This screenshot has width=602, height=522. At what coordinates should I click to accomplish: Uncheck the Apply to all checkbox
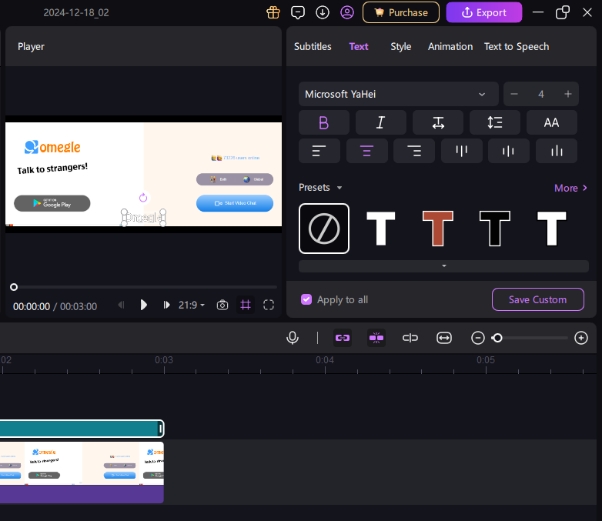tap(307, 299)
